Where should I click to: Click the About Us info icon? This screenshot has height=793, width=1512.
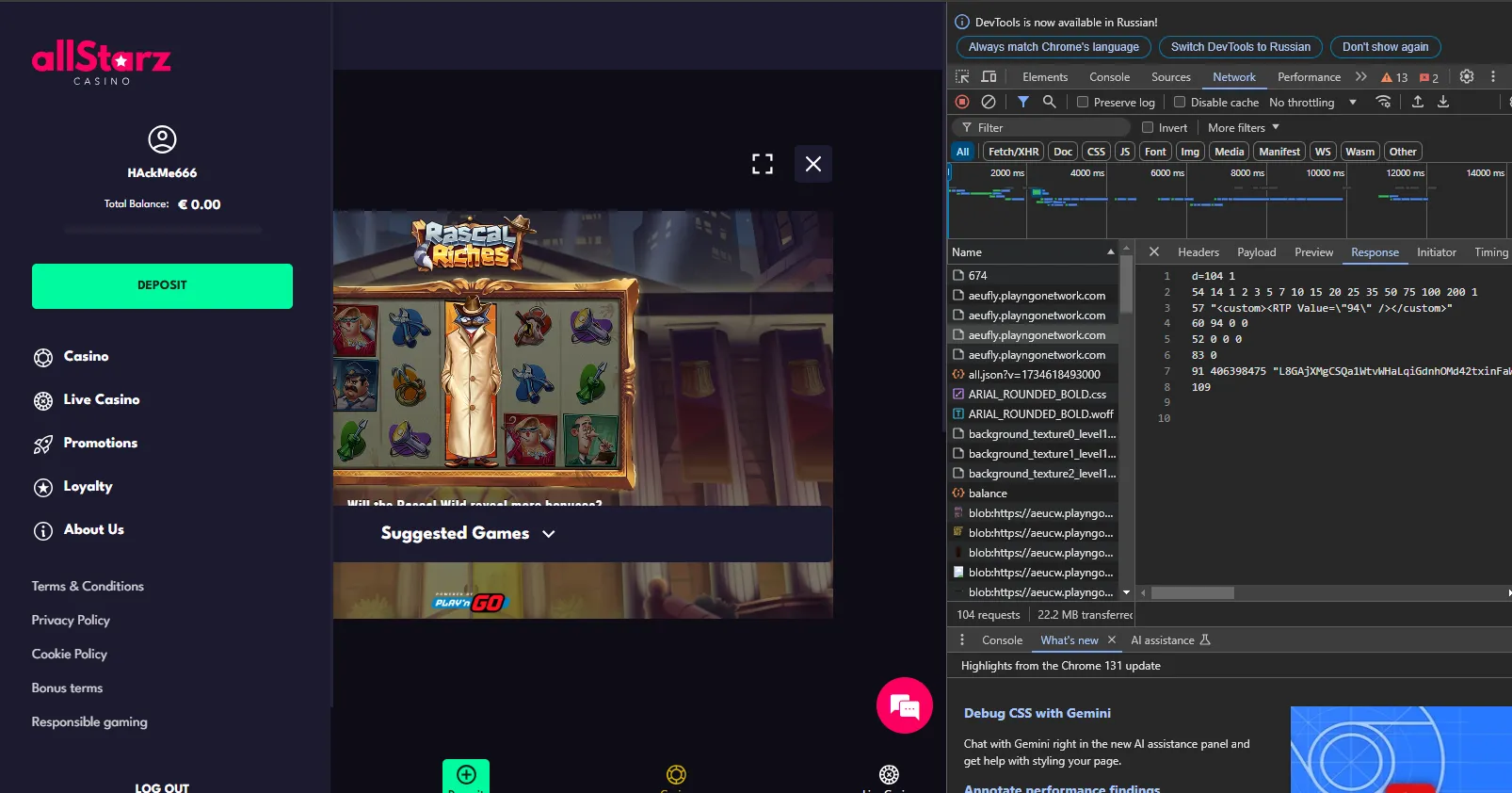pos(43,531)
